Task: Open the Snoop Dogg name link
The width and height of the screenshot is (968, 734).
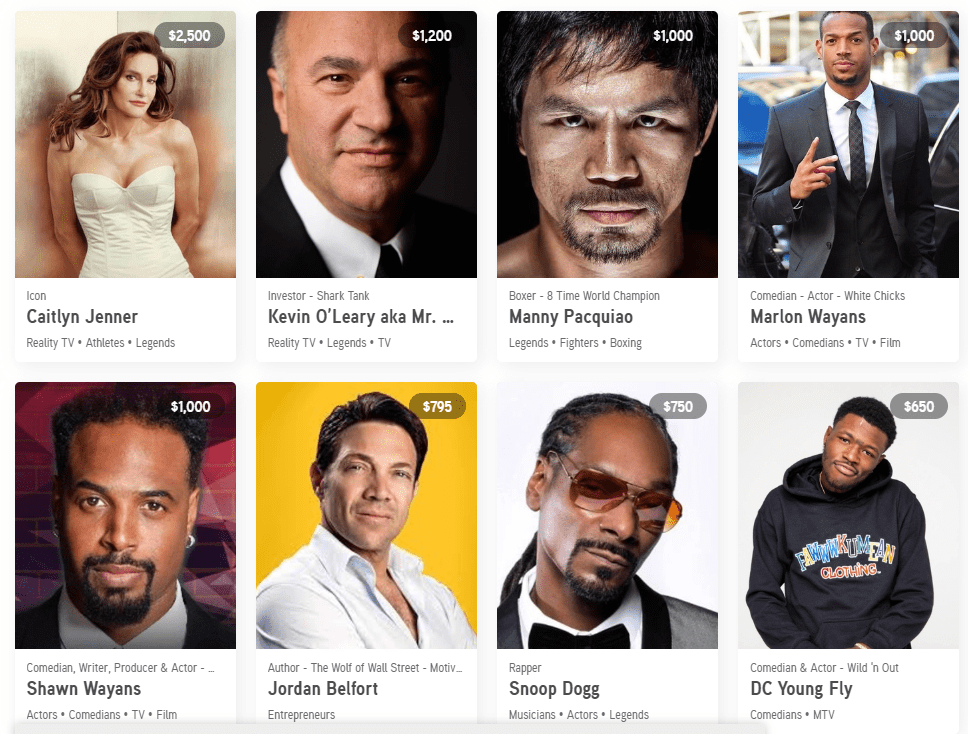Action: pyautogui.click(x=554, y=688)
